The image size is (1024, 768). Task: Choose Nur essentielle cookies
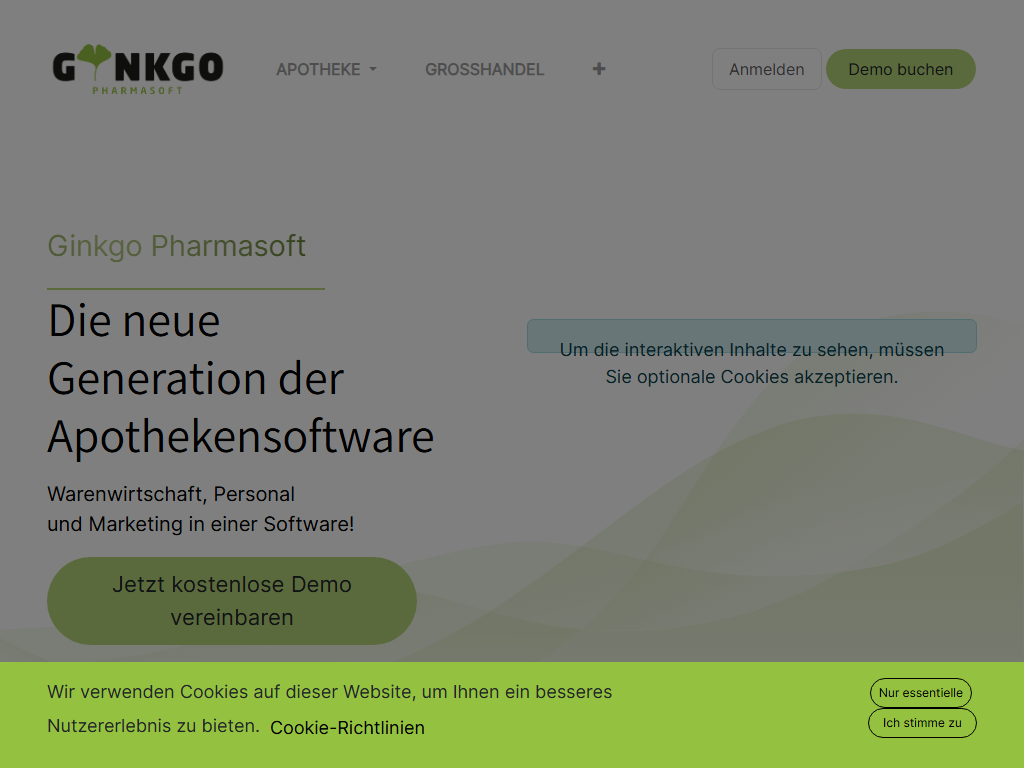tap(920, 693)
